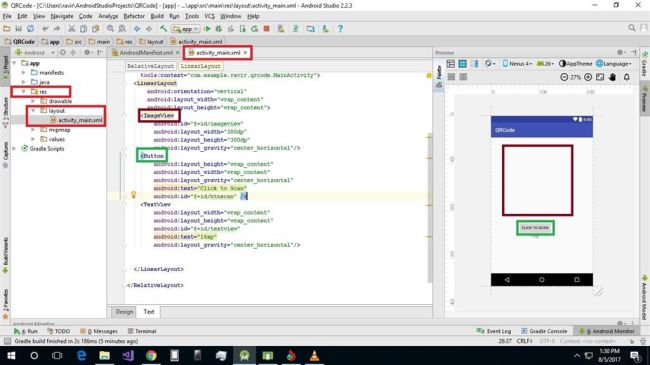Screen dimensions: 650x365
Task: Switch to the AndroidManifest.xml tab
Action: (146, 53)
